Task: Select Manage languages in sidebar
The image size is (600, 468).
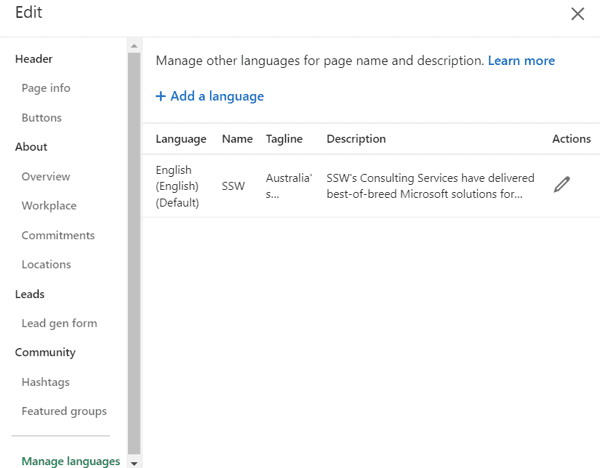Action: pos(71,461)
